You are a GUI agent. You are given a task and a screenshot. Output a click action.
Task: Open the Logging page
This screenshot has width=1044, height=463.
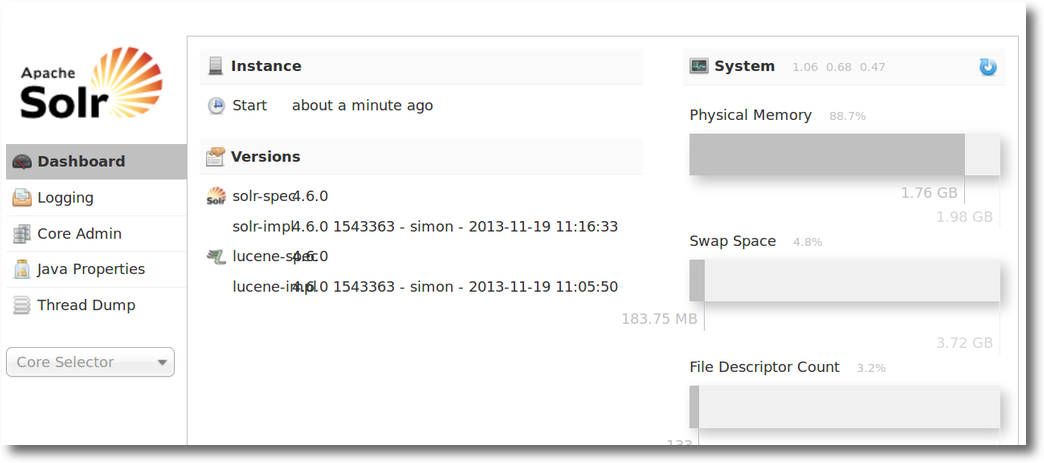[97, 198]
